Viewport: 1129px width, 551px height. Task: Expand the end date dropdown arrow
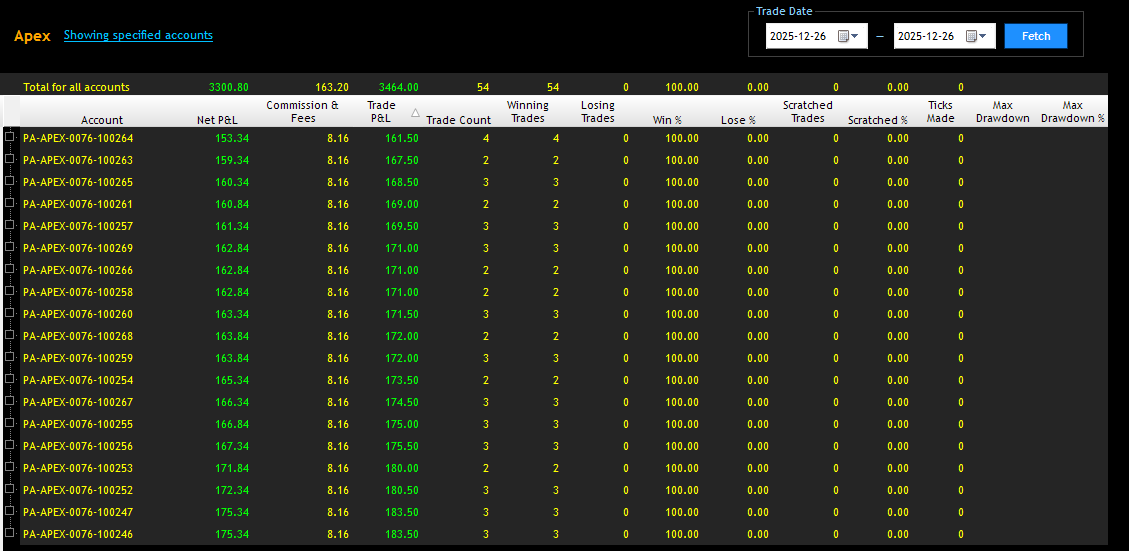click(982, 36)
